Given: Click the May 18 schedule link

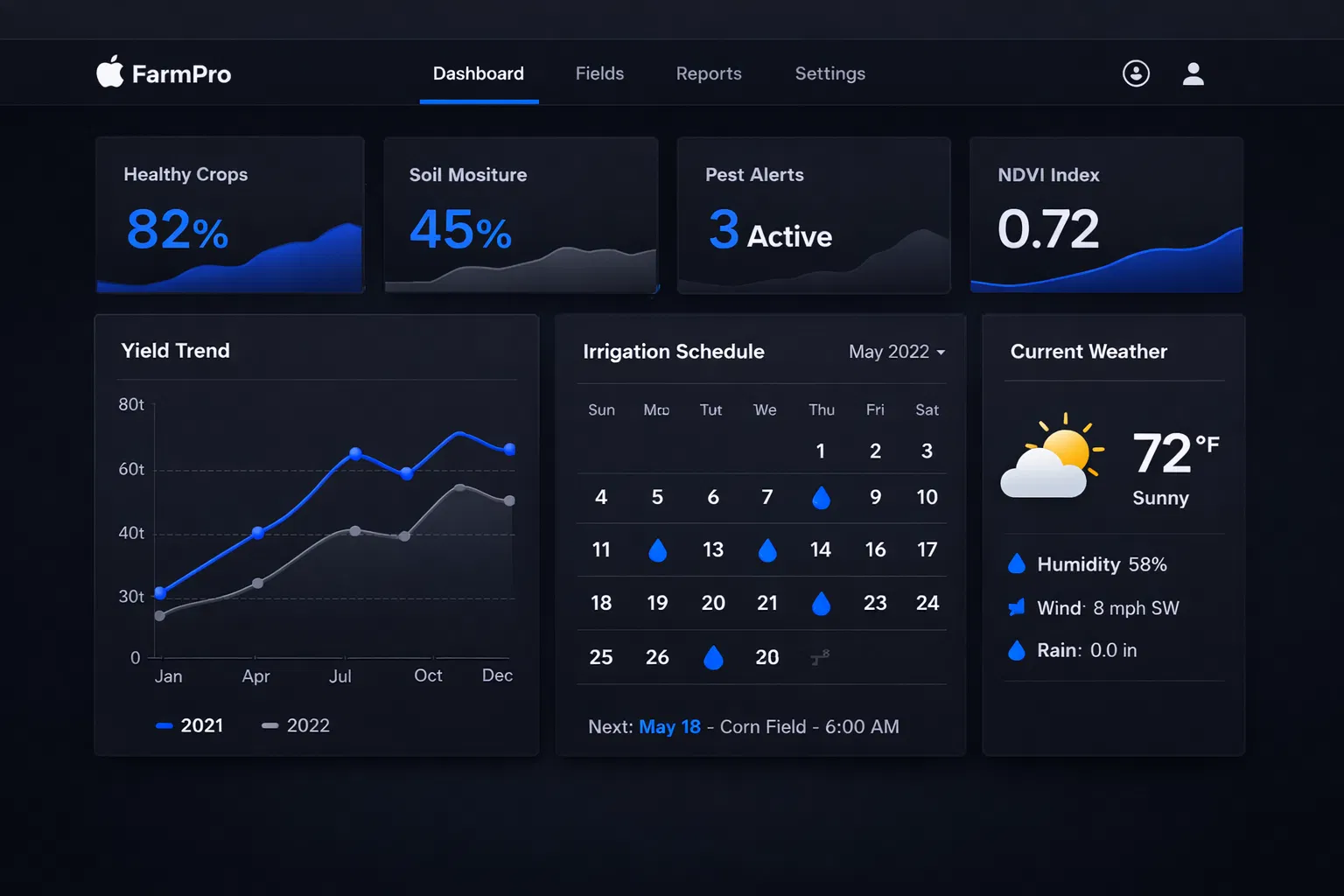Looking at the screenshot, I should [x=669, y=726].
